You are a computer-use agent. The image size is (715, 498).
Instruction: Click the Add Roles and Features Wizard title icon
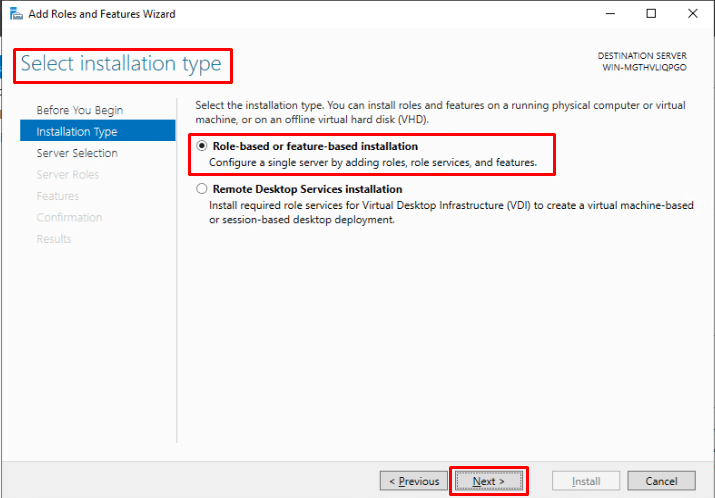(x=15, y=14)
